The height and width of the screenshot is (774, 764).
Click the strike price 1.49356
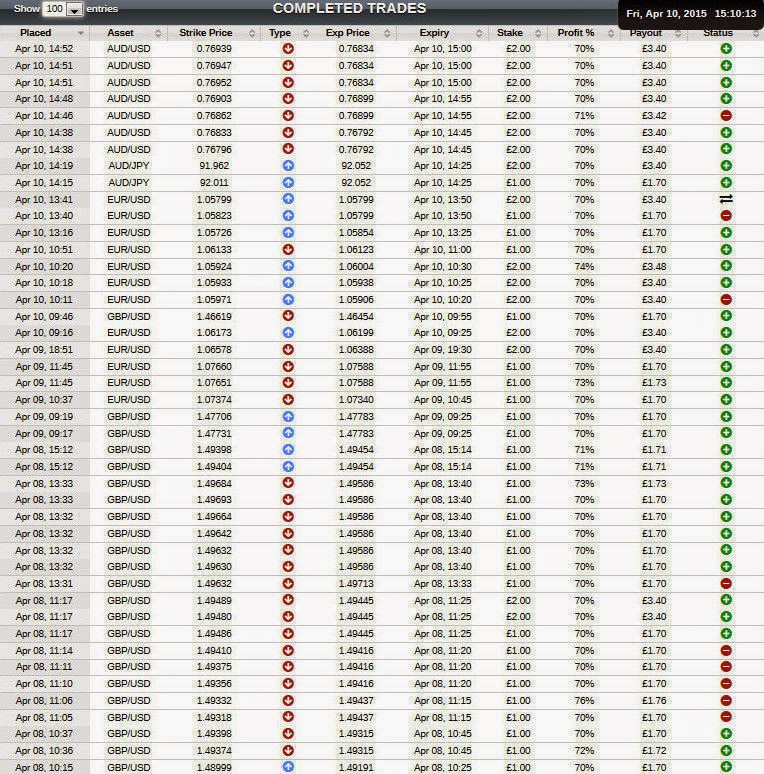point(214,684)
